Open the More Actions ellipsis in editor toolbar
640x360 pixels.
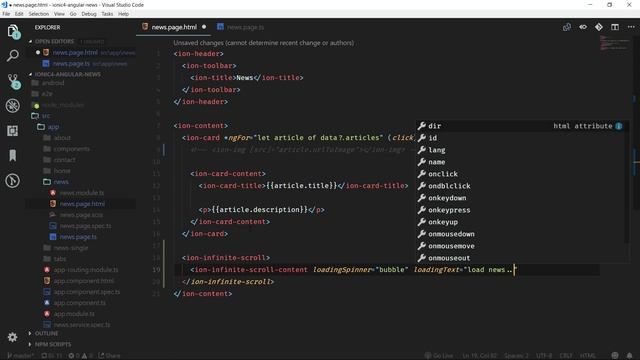pos(631,27)
